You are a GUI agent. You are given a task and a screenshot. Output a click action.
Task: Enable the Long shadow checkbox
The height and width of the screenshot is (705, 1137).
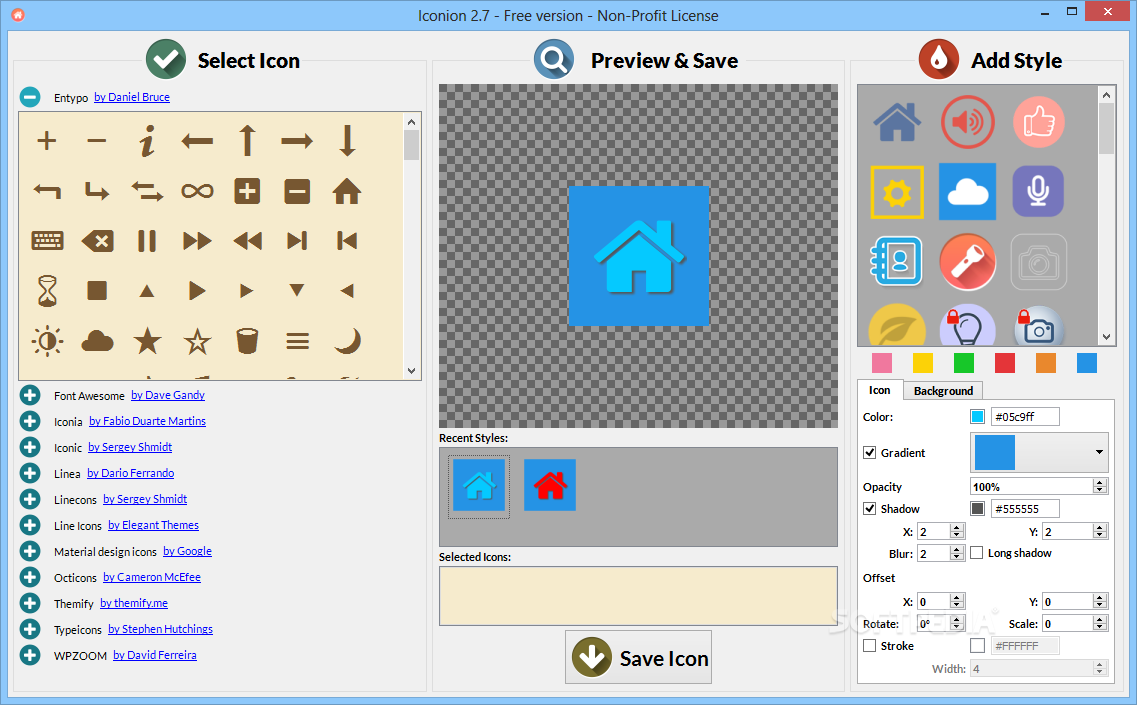click(x=977, y=553)
